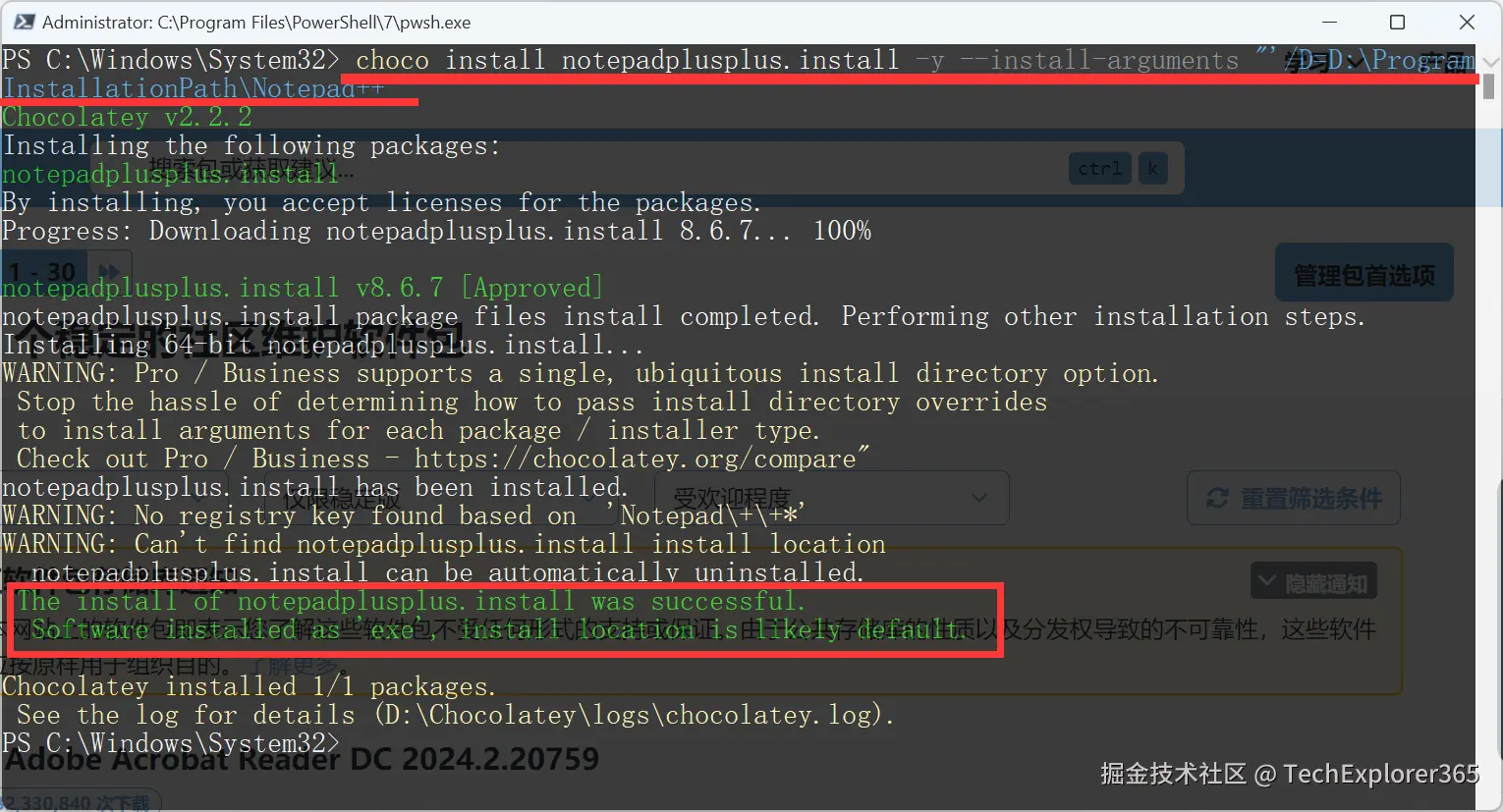The height and width of the screenshot is (812, 1503).
Task: Open the '受欢迎程度' sort dropdown behind the terminal
Action: [831, 499]
